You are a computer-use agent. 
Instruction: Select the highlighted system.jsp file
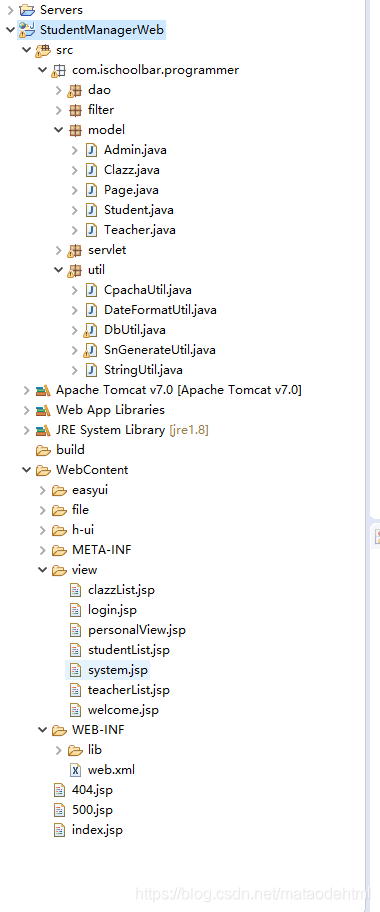[118, 670]
